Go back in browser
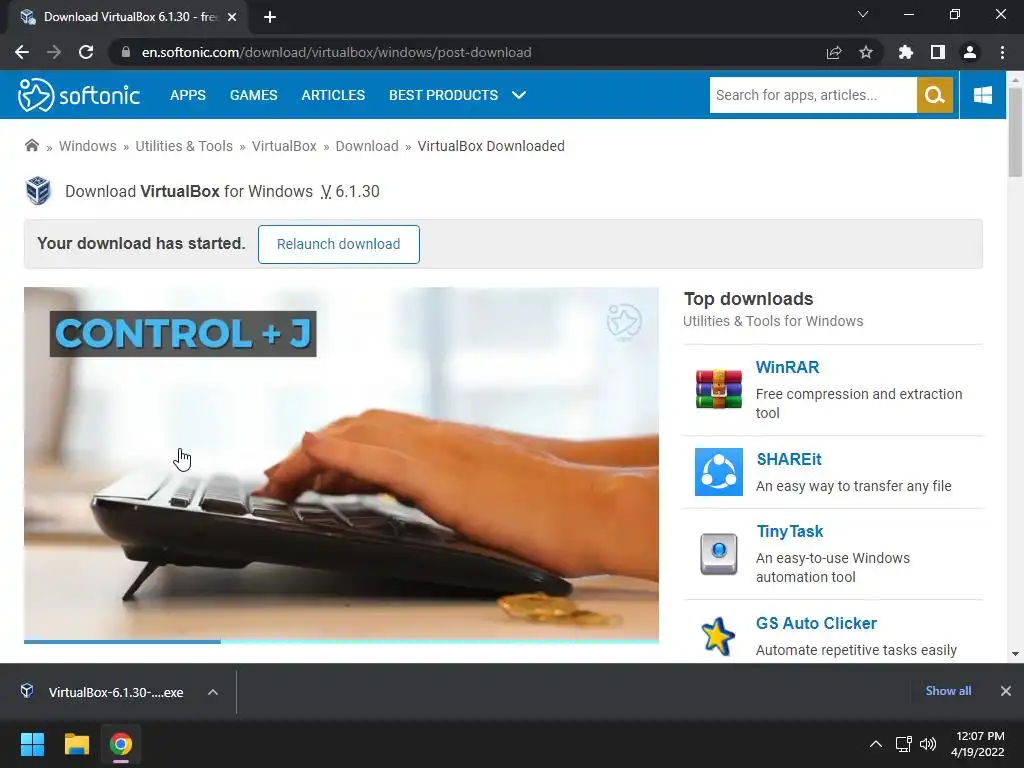The height and width of the screenshot is (768, 1024). point(22,52)
